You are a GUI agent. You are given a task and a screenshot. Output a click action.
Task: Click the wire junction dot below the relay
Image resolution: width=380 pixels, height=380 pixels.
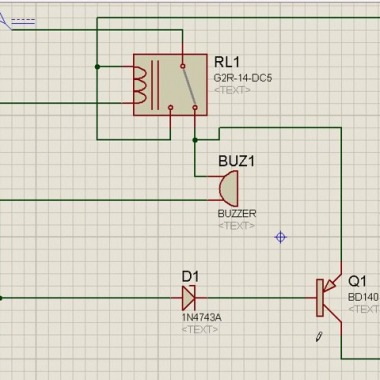pos(195,140)
